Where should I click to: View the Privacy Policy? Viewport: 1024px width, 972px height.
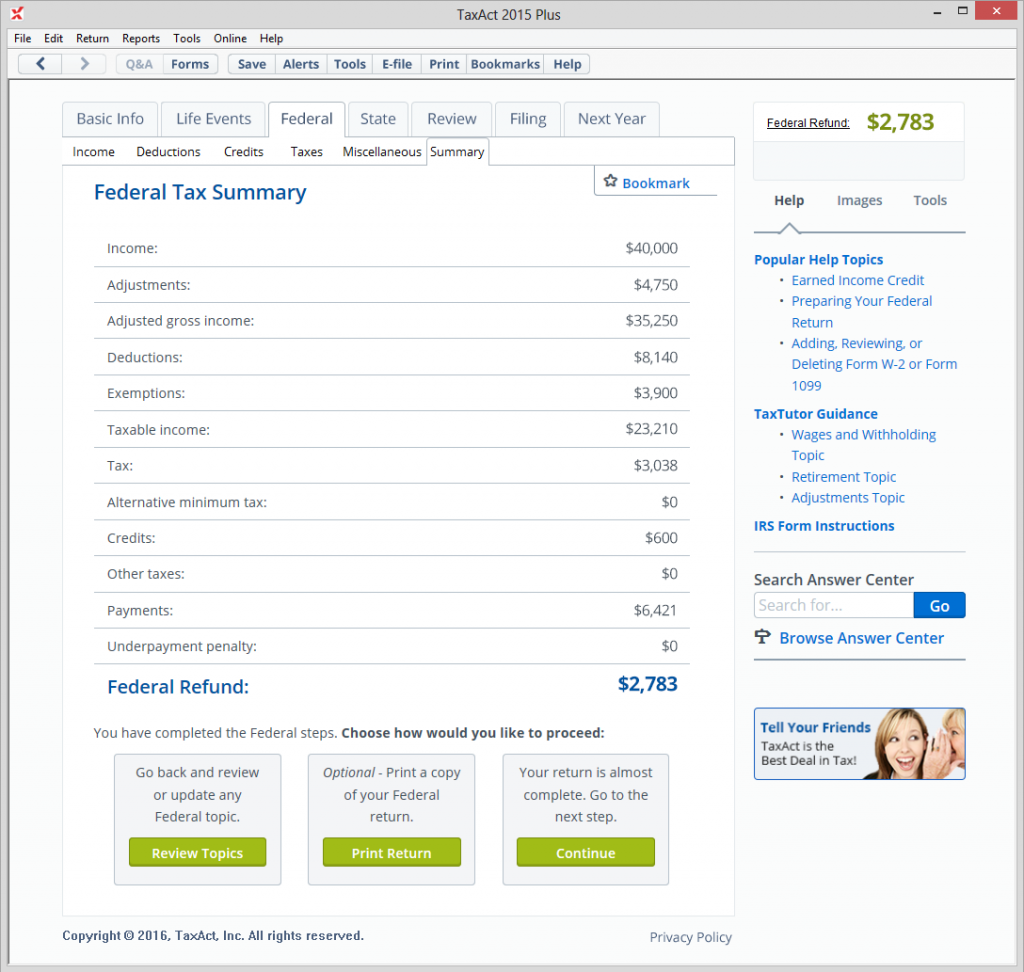[690, 937]
